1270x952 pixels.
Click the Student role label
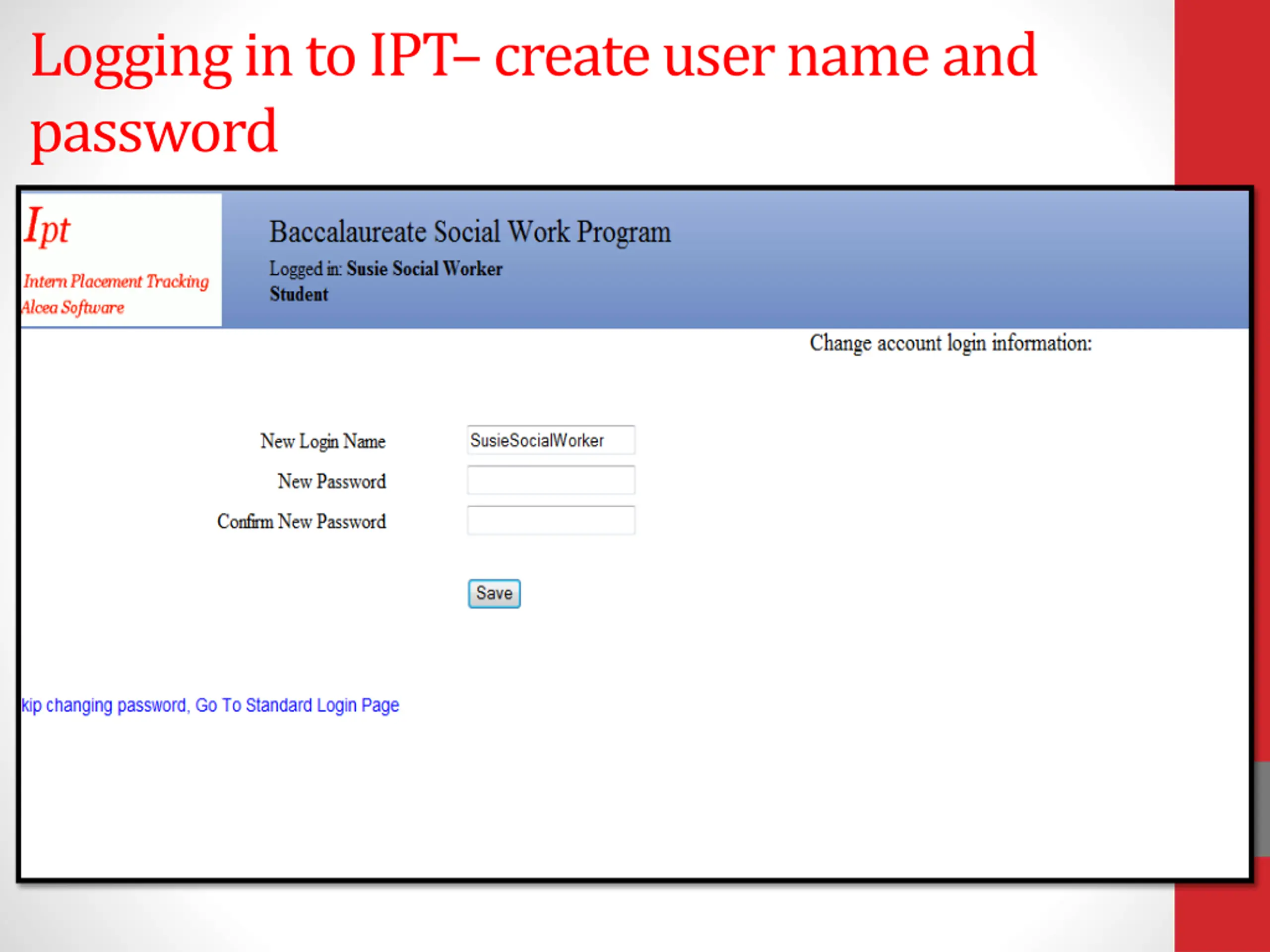[299, 295]
